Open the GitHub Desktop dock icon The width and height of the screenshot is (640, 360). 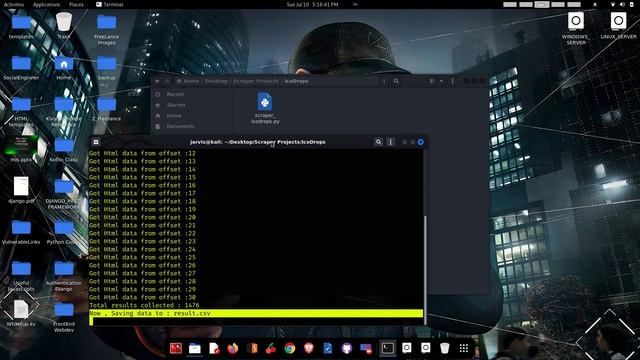click(x=347, y=348)
